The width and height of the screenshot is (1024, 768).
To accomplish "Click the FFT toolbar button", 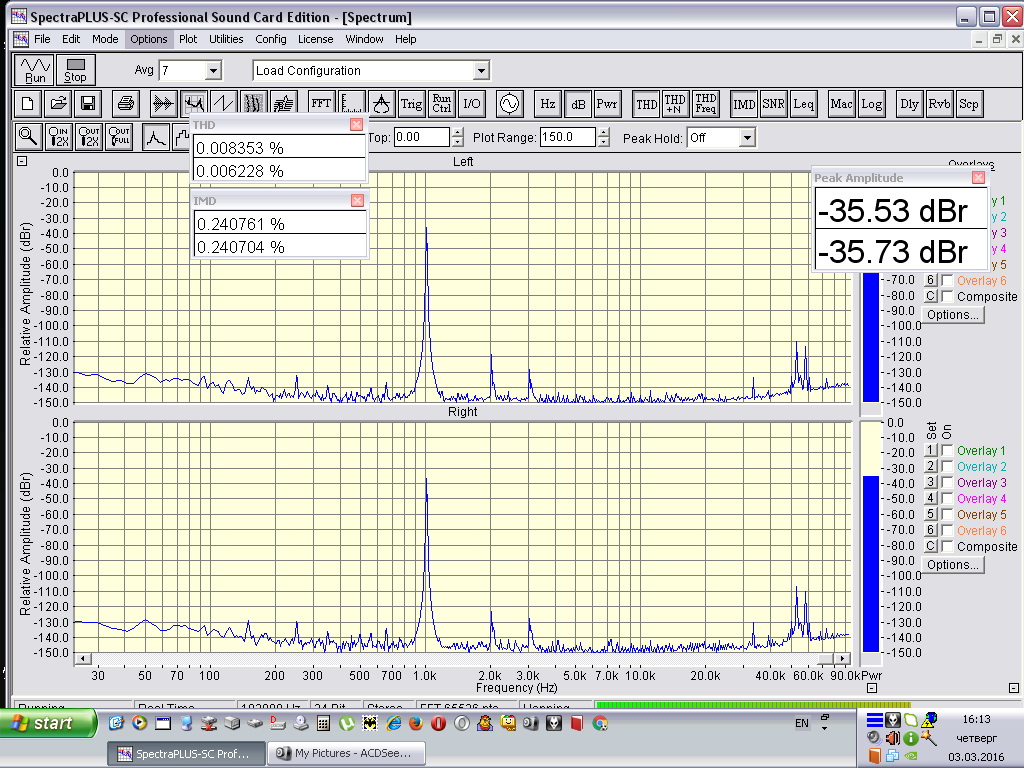I will click(321, 103).
